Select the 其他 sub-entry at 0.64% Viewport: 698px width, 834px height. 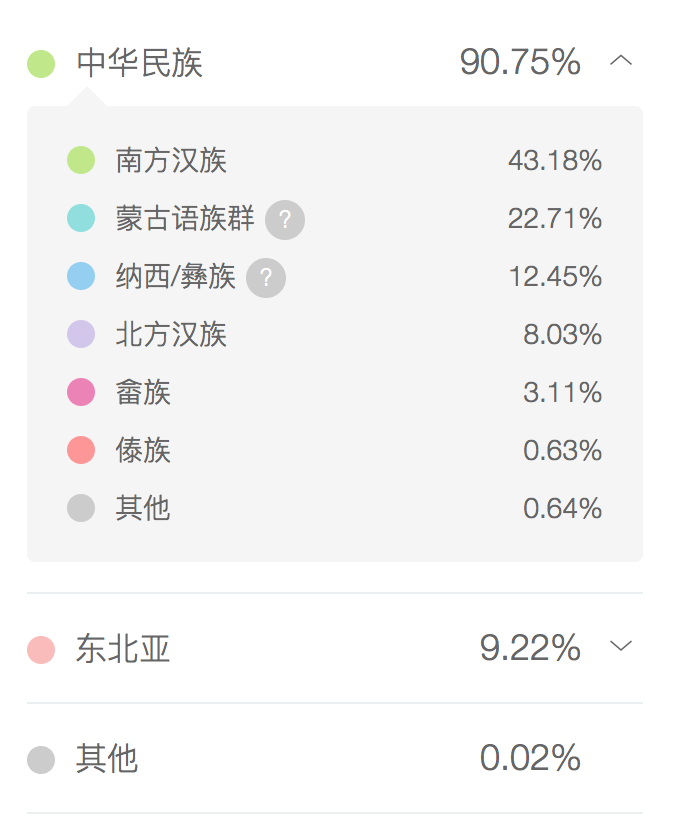pyautogui.click(x=335, y=508)
